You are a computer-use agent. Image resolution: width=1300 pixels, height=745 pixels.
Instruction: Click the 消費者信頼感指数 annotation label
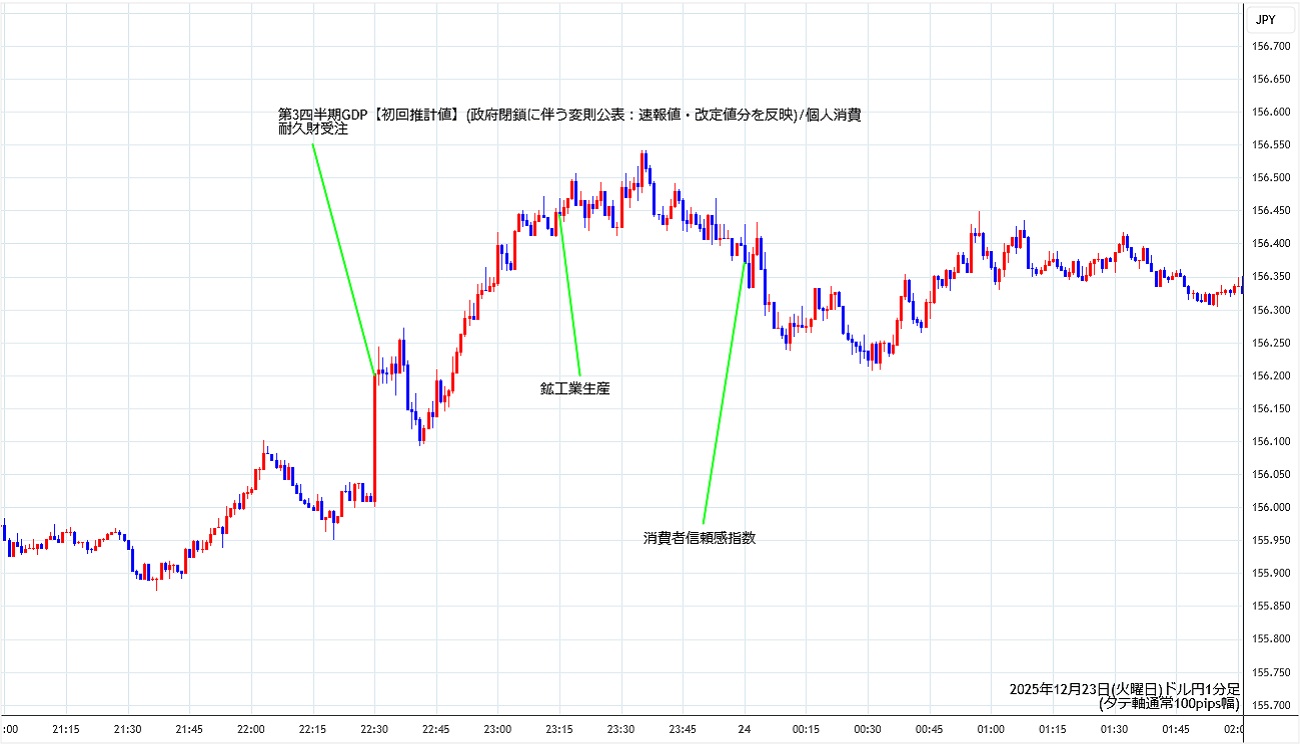point(699,537)
